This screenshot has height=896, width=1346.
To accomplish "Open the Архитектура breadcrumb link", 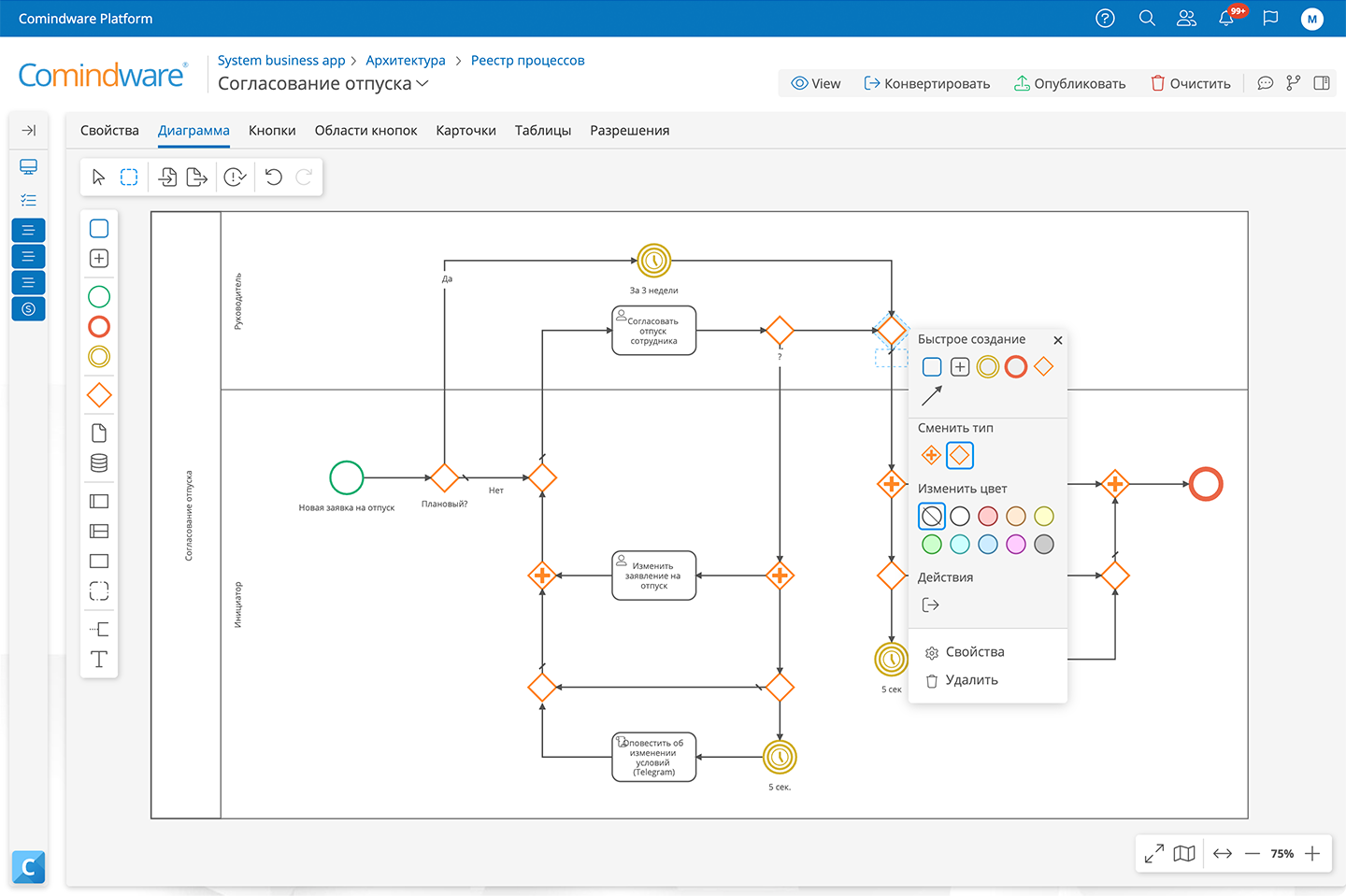I will [x=406, y=60].
